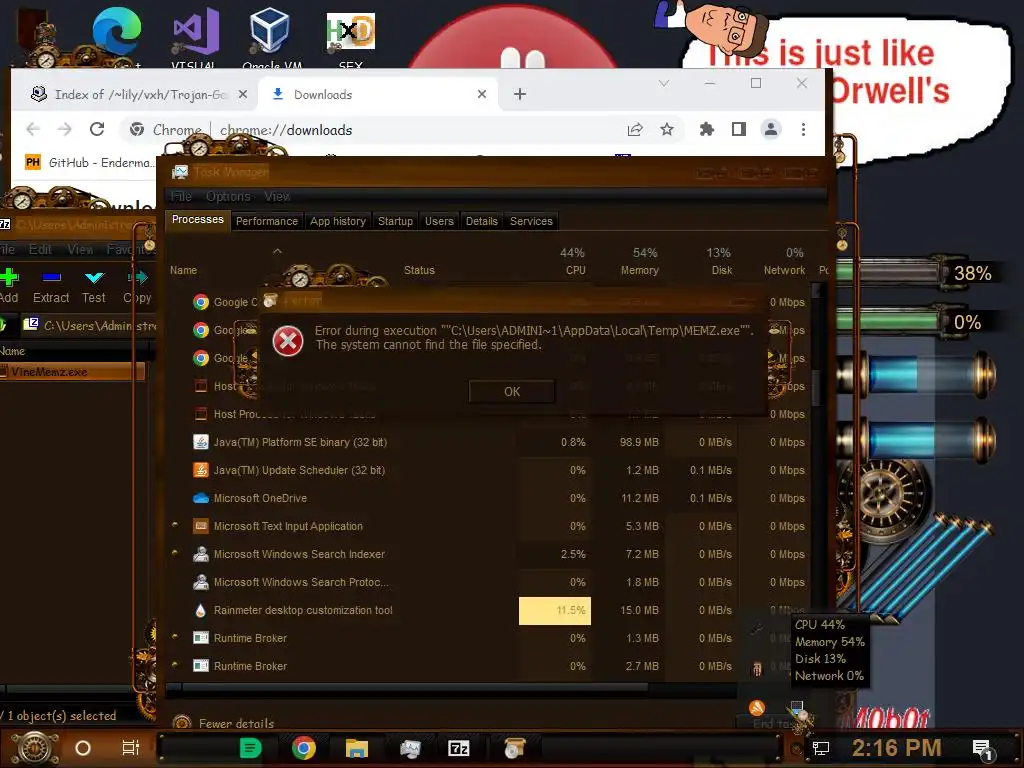Open the Users tab in Task Manager

[439, 221]
